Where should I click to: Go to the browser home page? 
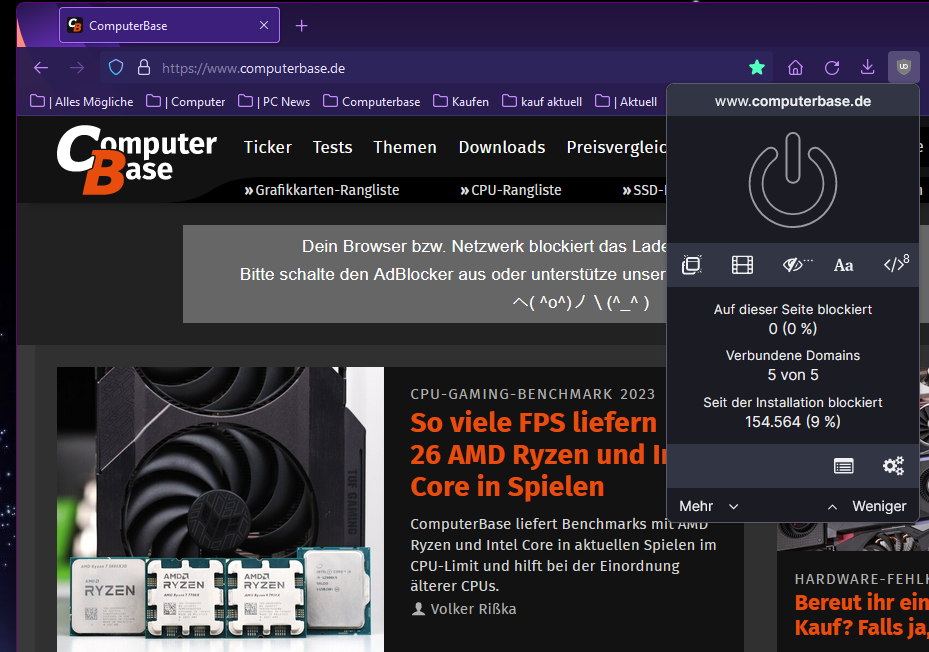(x=795, y=68)
